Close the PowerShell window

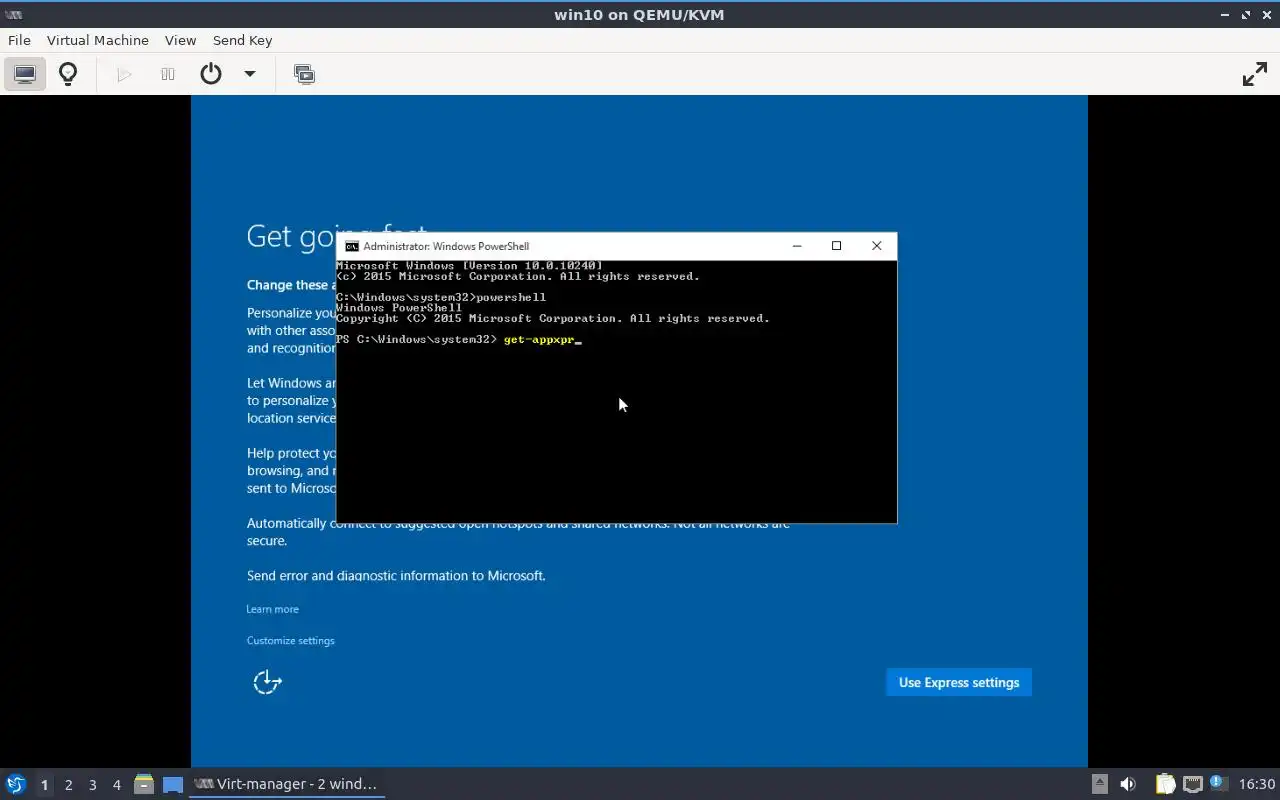point(877,246)
